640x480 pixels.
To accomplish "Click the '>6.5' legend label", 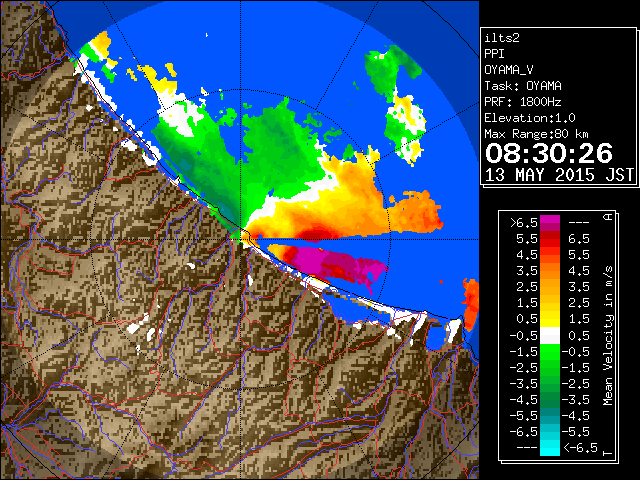I will click(x=524, y=222).
